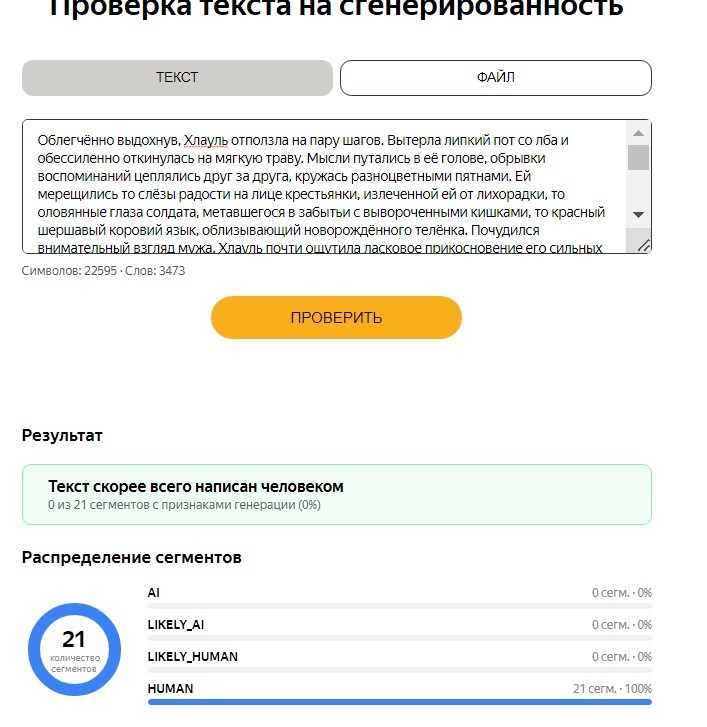Click the HUMAN category label
The width and height of the screenshot is (707, 727).
[x=170, y=689]
